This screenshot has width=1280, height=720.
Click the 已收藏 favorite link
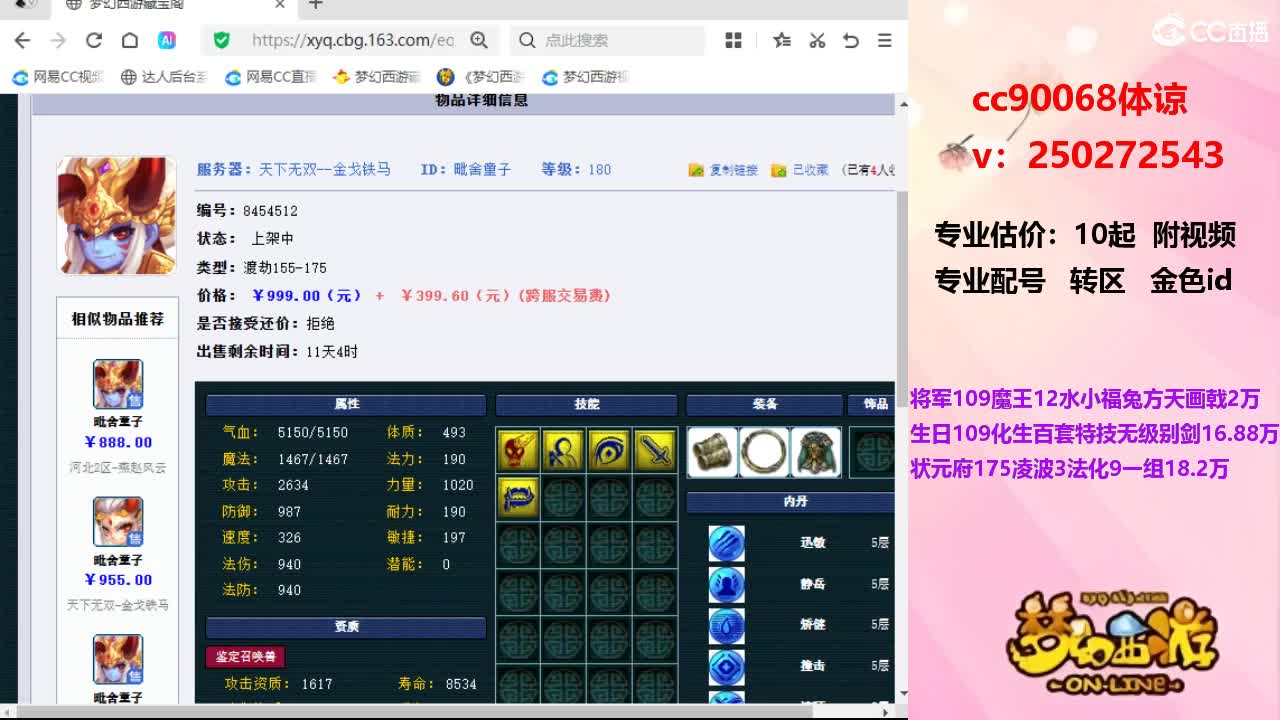click(x=801, y=170)
